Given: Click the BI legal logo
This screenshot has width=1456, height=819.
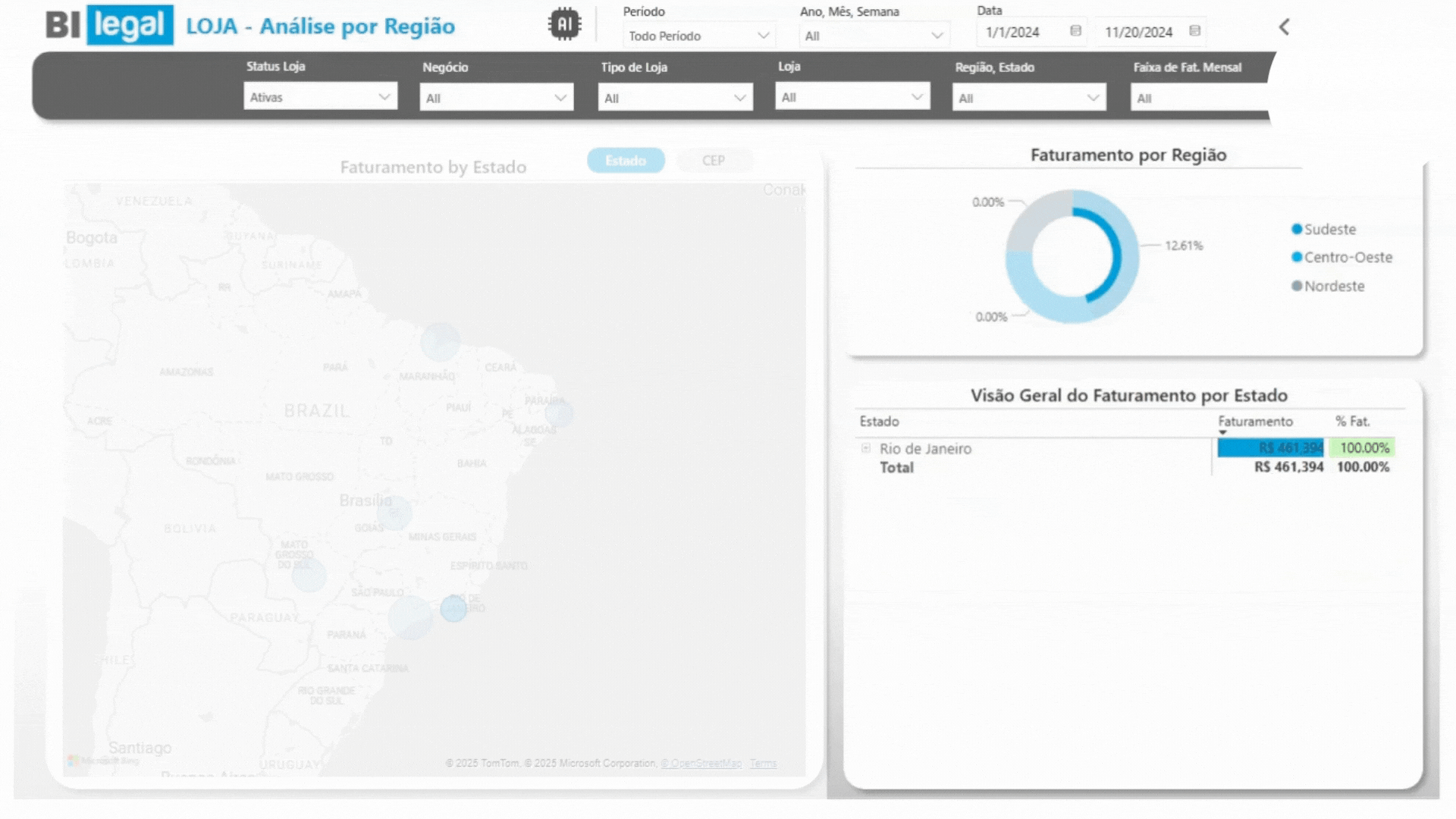Looking at the screenshot, I should coord(109,25).
